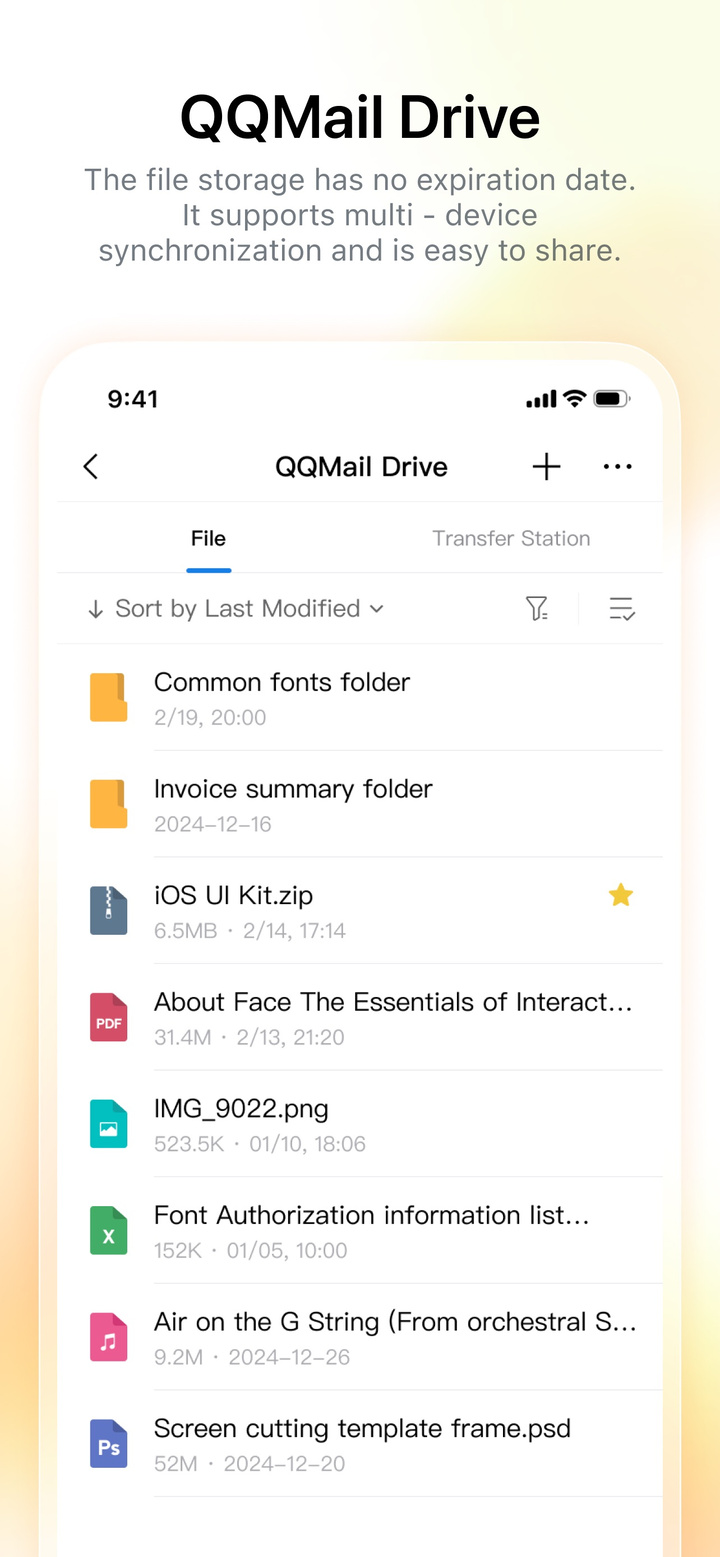Tap the descending sort arrow icon
The height and width of the screenshot is (1557, 720).
96,609
